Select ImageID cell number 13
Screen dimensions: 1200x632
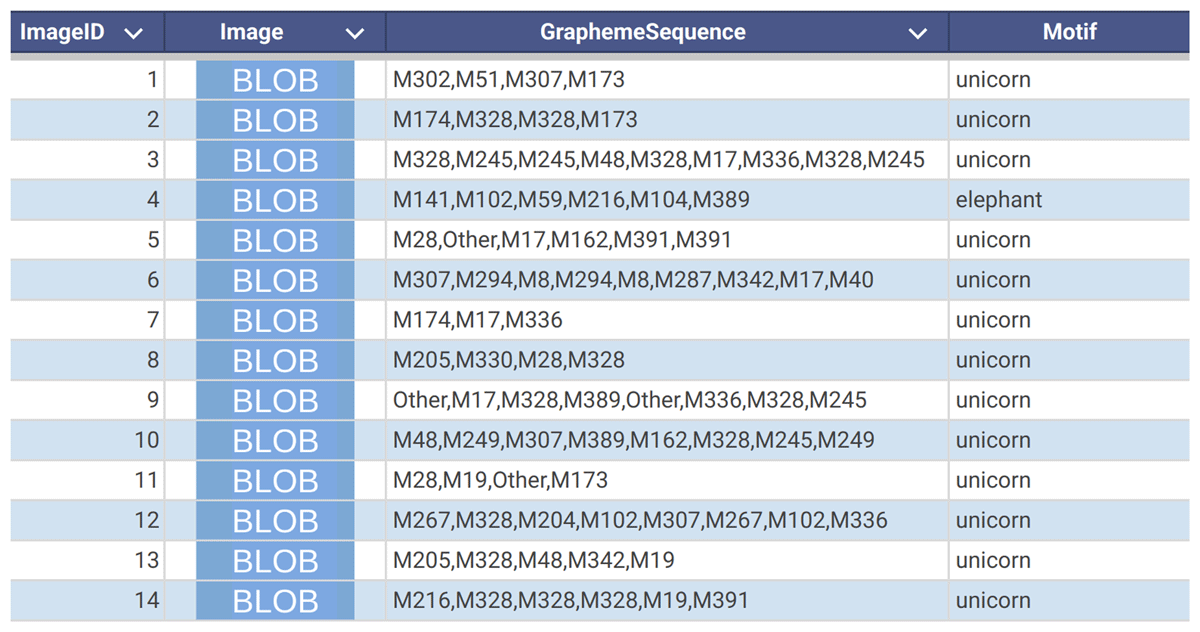[88, 560]
